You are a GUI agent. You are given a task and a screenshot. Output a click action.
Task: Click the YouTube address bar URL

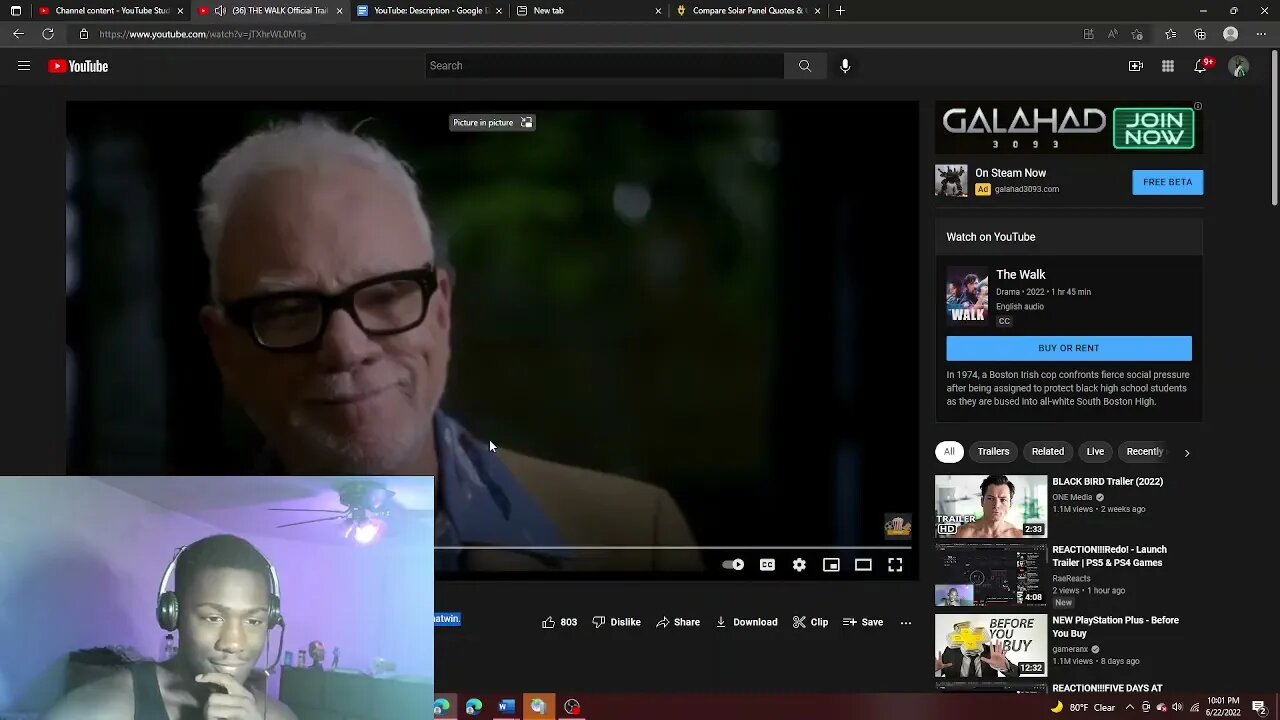tap(203, 34)
